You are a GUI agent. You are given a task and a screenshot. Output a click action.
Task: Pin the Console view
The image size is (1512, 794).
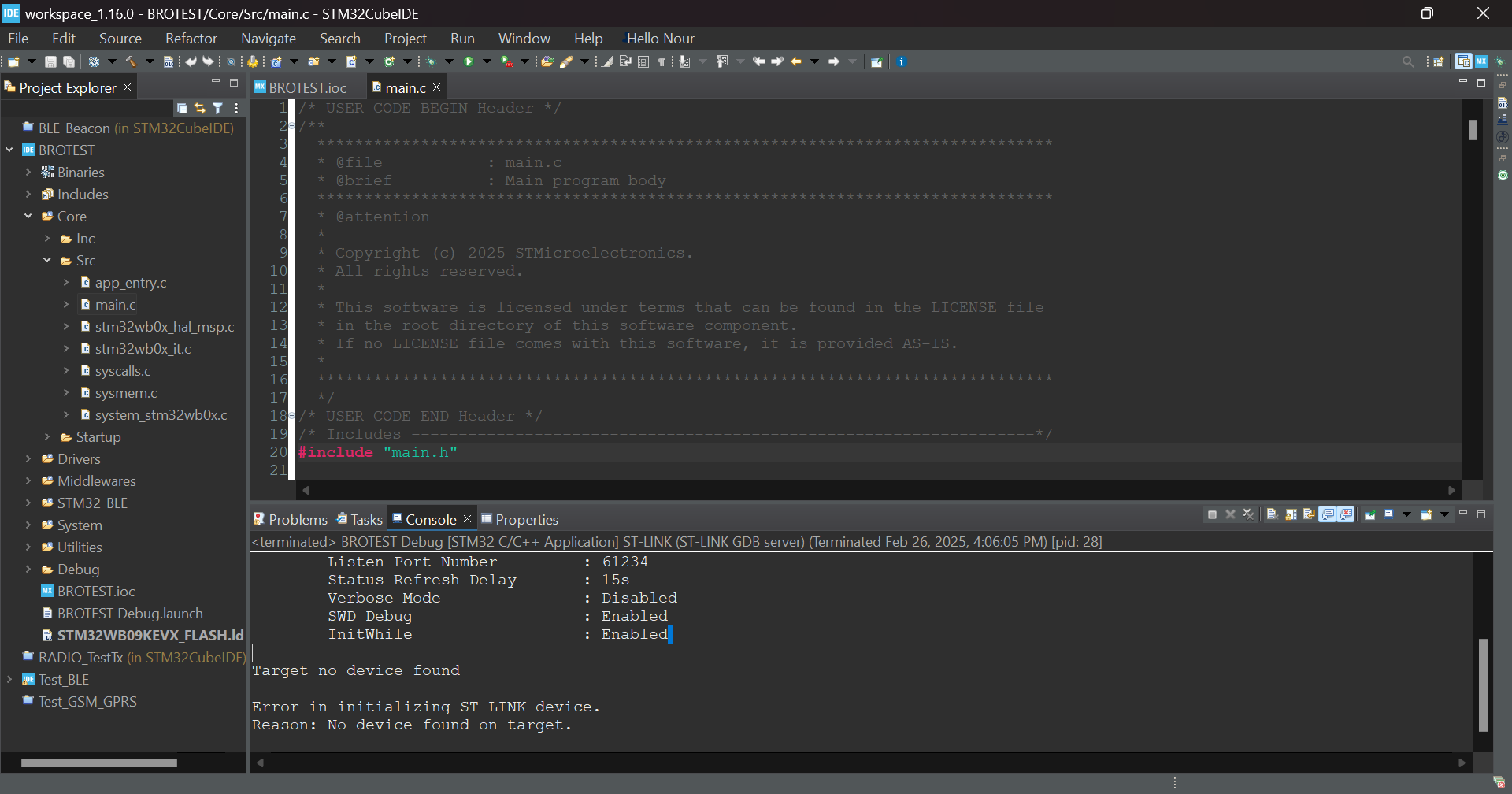pyautogui.click(x=1370, y=514)
